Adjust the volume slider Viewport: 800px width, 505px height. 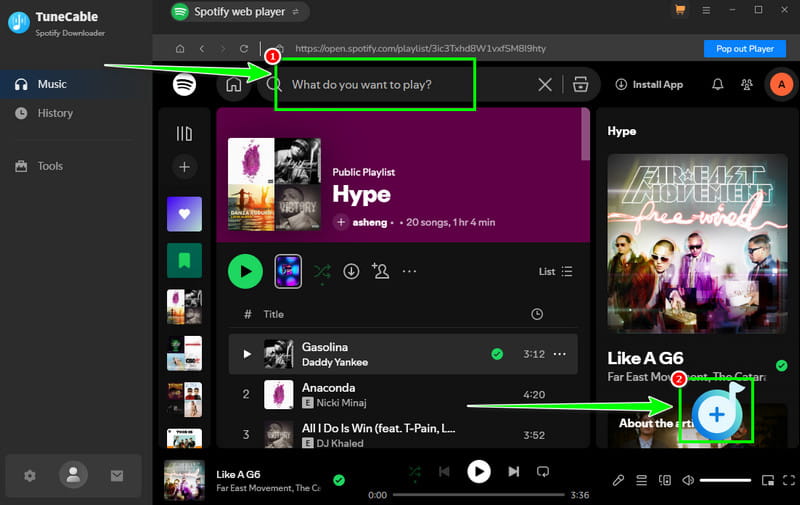click(725, 480)
